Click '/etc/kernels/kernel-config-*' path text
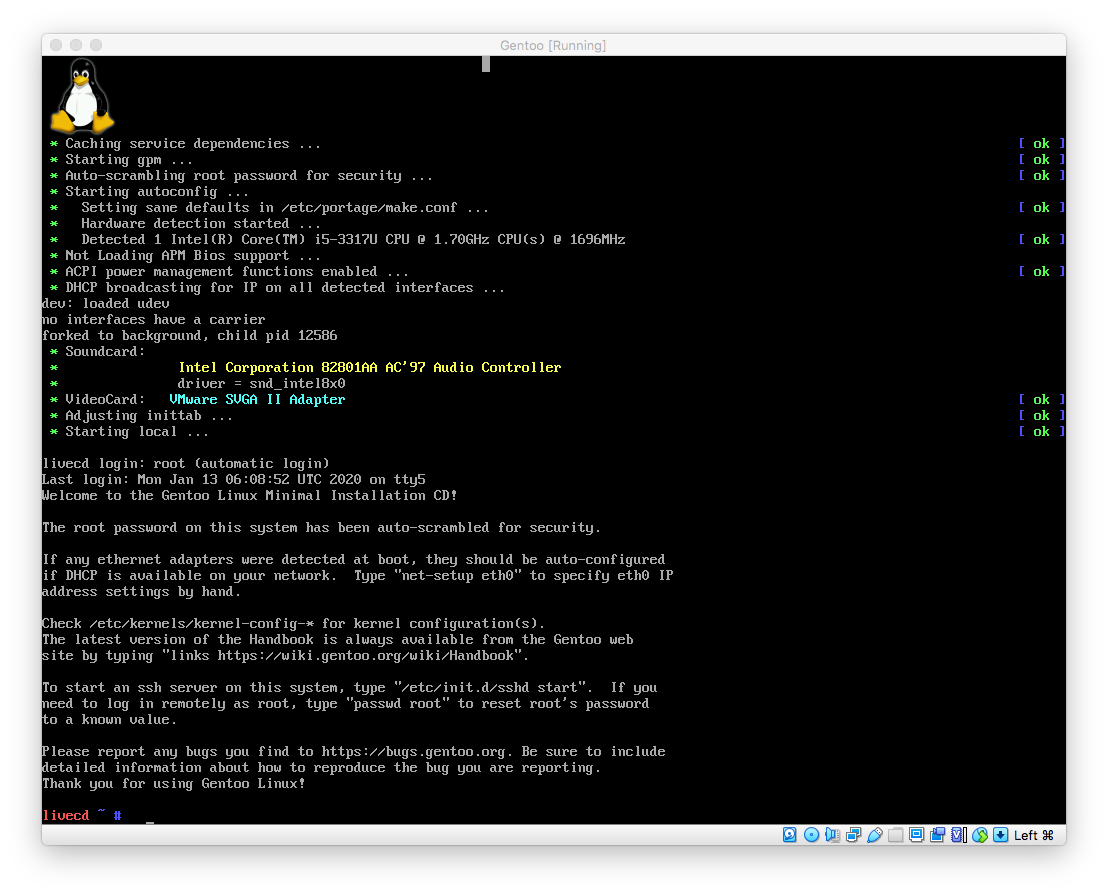The height and width of the screenshot is (895, 1108). [x=201, y=623]
